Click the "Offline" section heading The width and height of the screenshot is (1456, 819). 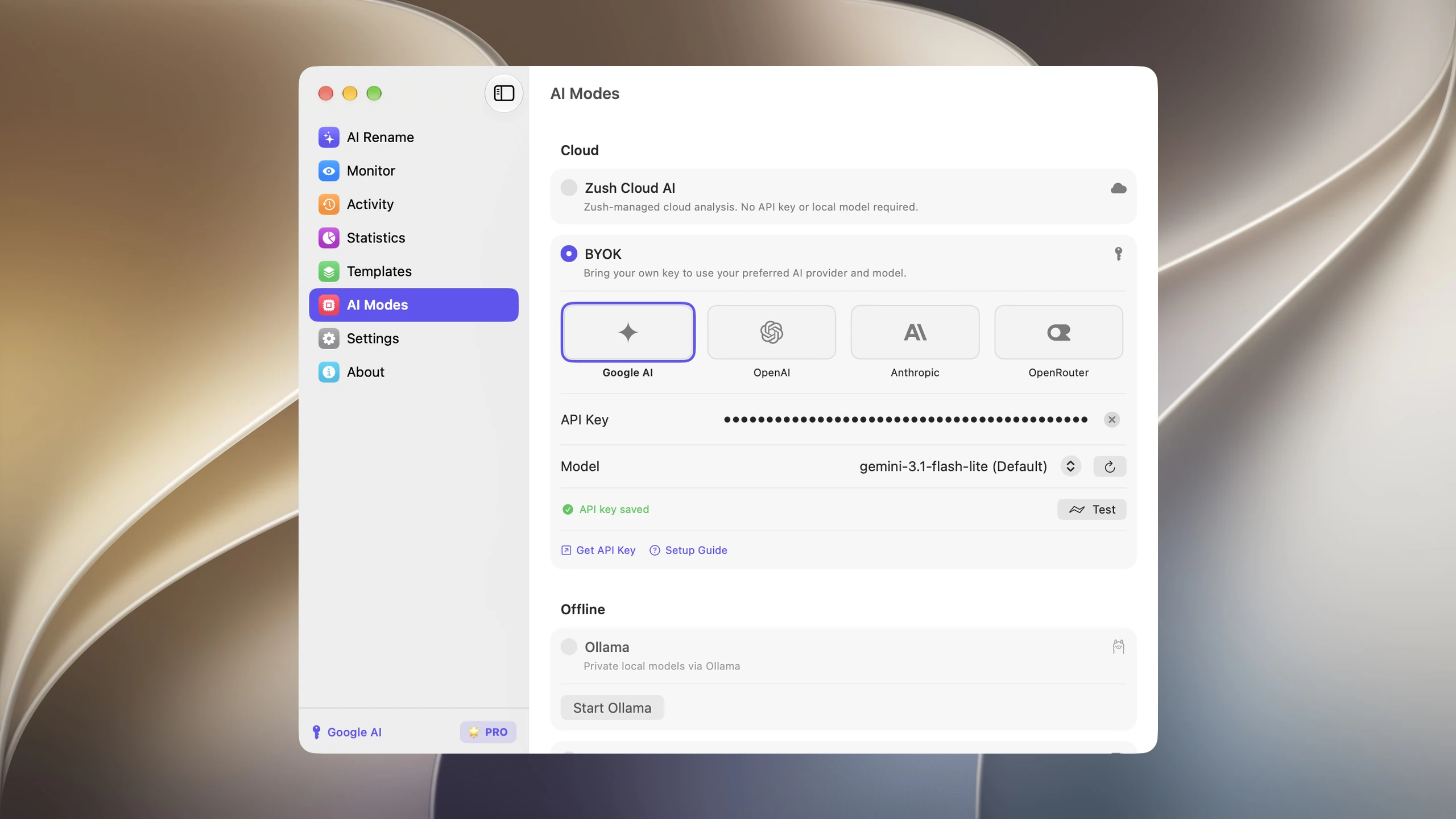pos(582,609)
